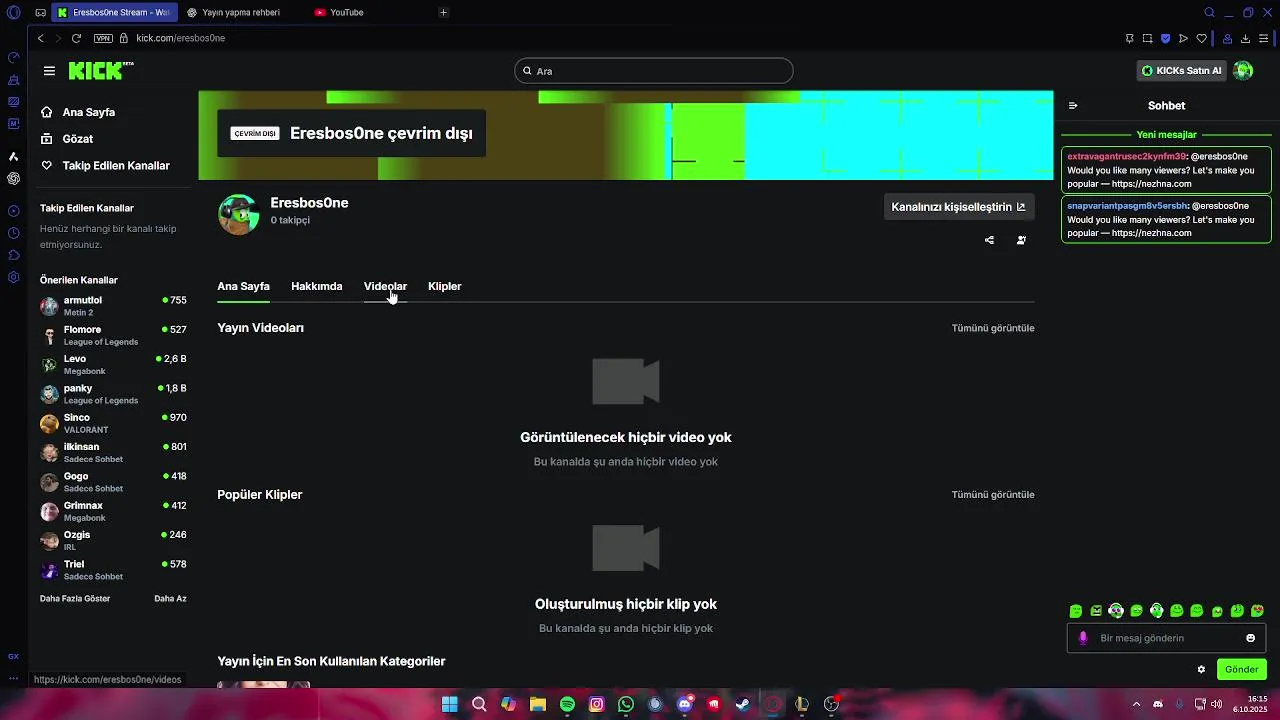
Task: Click the channel moderator icon beside share
Action: pos(1021,240)
